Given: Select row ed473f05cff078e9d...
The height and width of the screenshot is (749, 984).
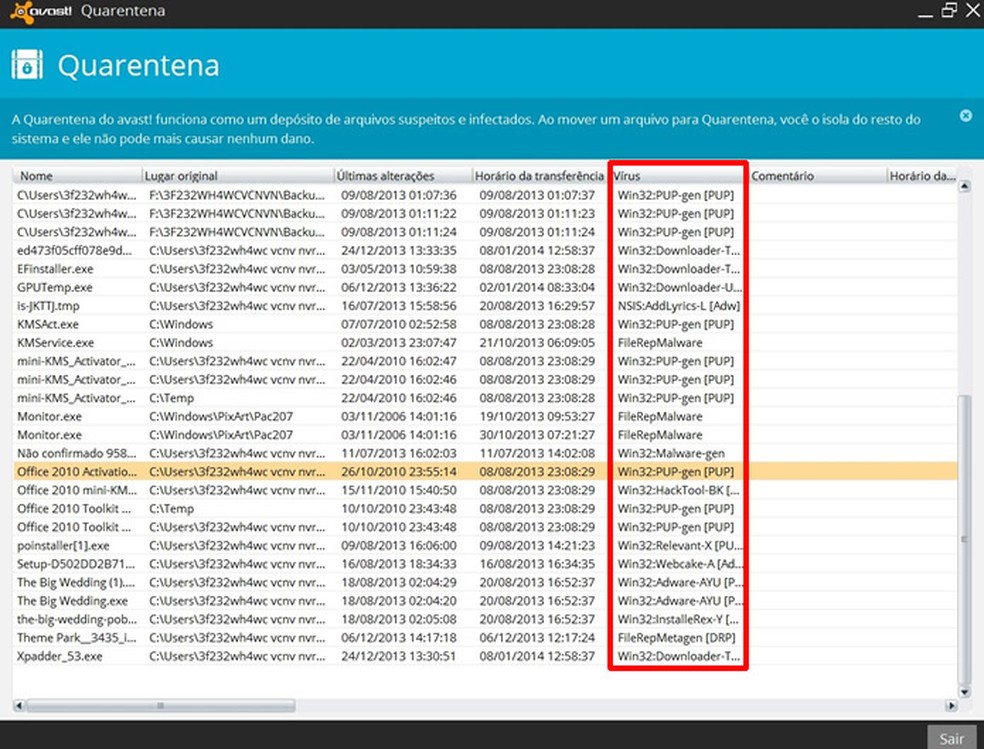Looking at the screenshot, I should [485, 250].
